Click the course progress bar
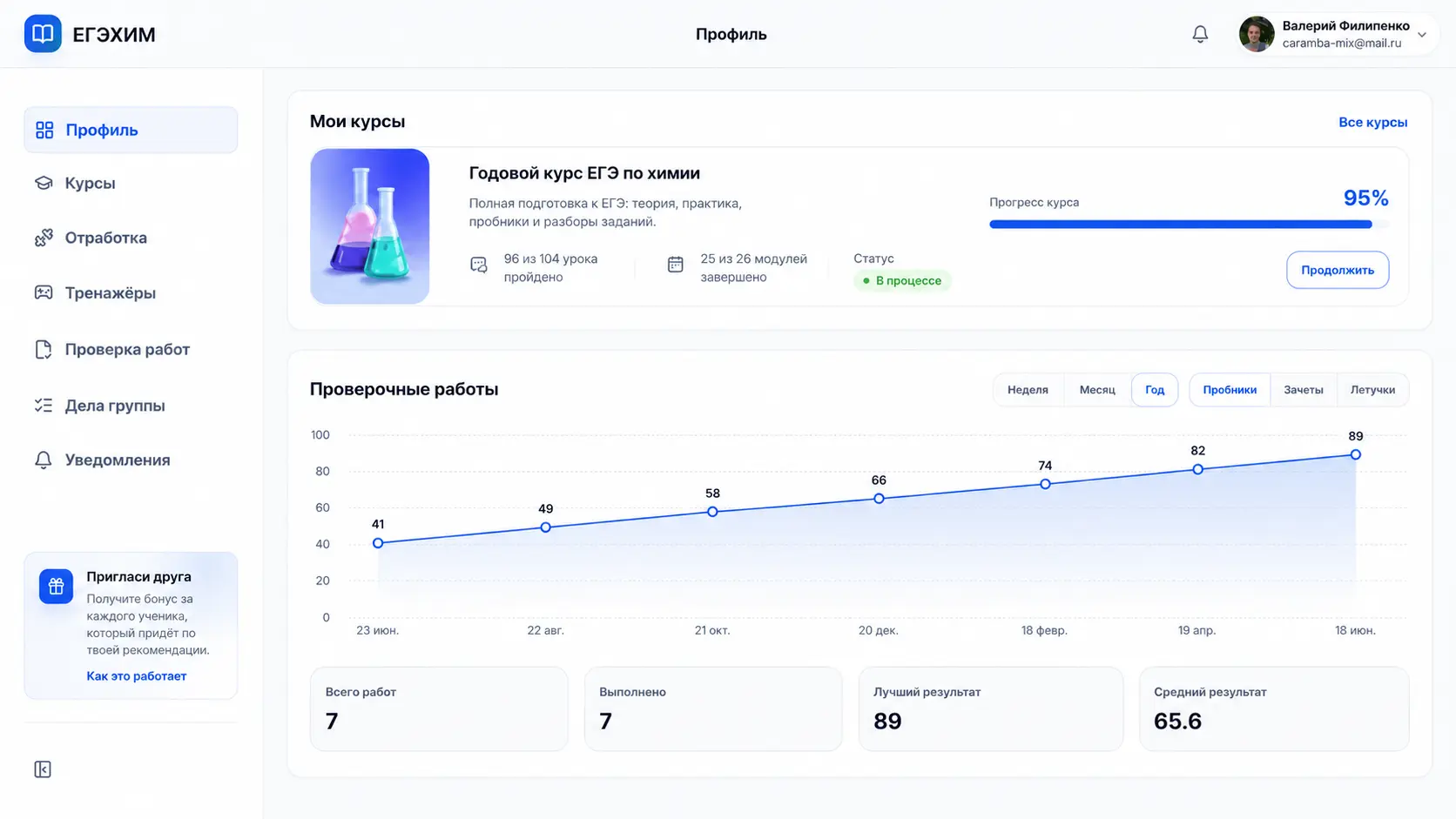Screen dimensions: 1456x819 (x=1189, y=225)
